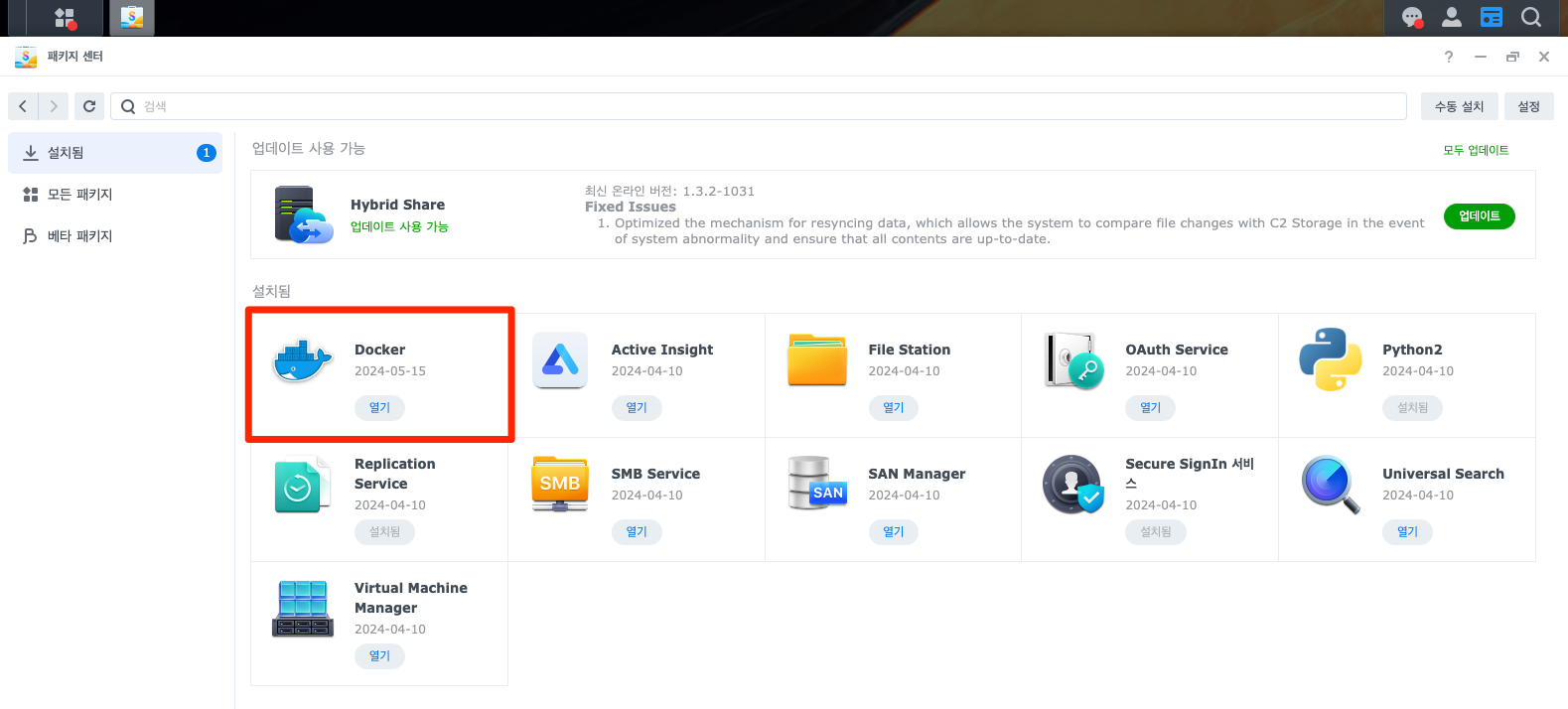1568x709 pixels.
Task: Open the notifications chat icon
Action: [1412, 17]
